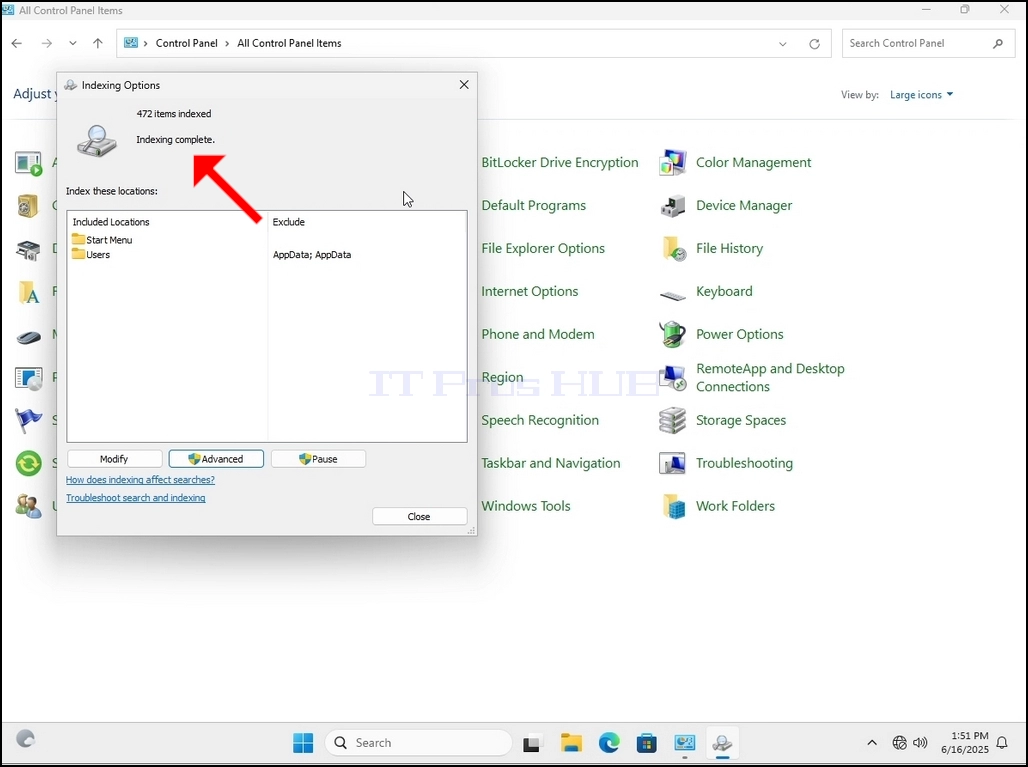Open Speech Recognition

540,420
